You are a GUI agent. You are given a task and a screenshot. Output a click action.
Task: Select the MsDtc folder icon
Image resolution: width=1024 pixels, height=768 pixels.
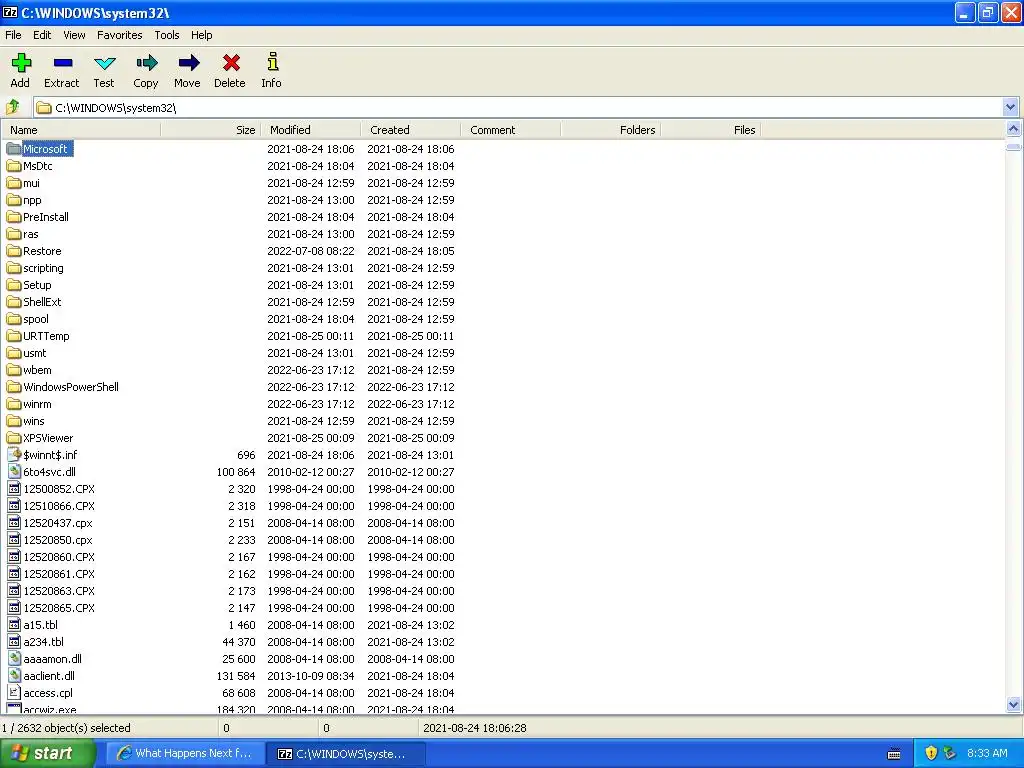click(x=14, y=166)
